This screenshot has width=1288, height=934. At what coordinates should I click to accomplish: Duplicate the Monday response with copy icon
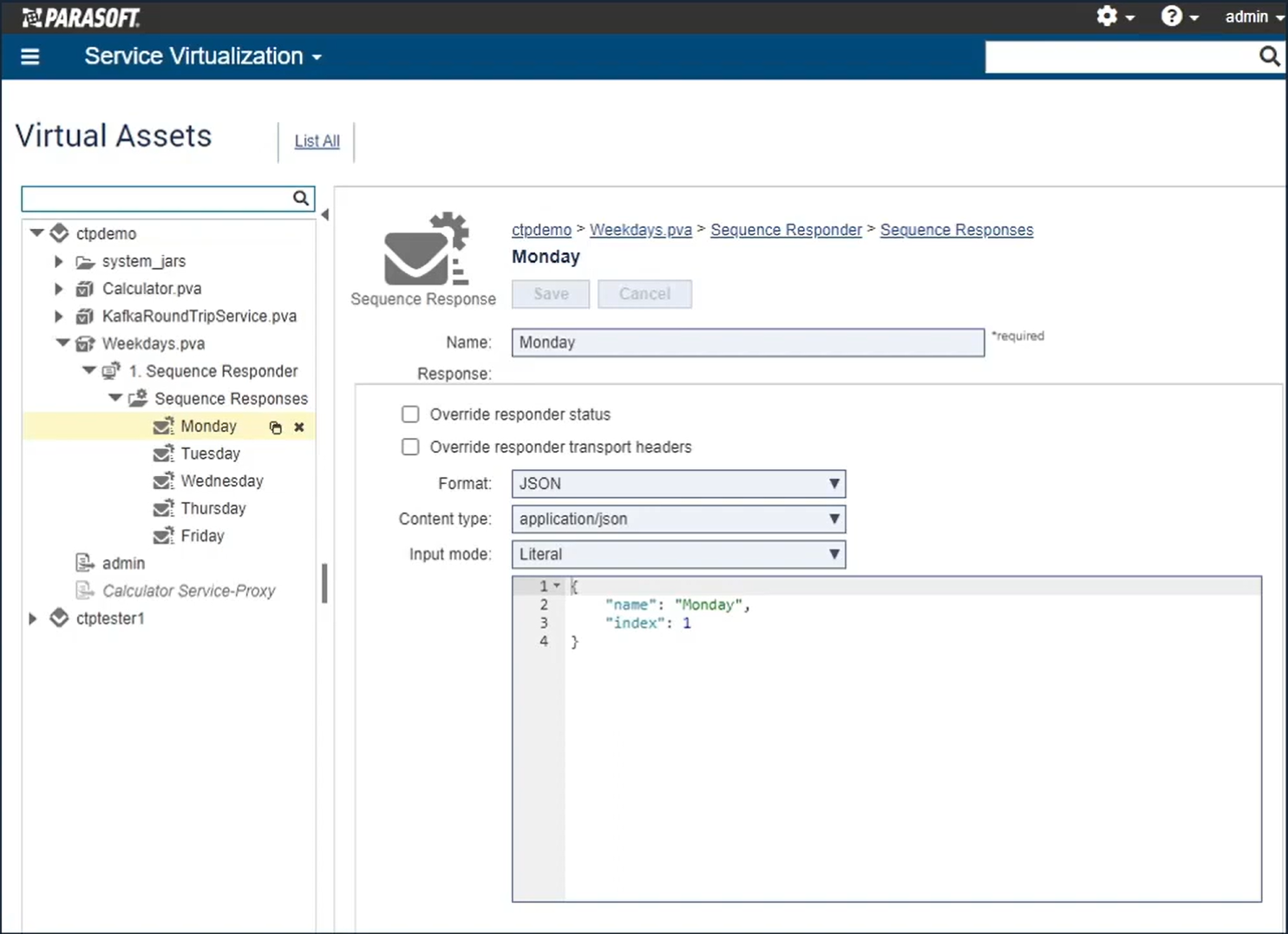[x=275, y=428]
